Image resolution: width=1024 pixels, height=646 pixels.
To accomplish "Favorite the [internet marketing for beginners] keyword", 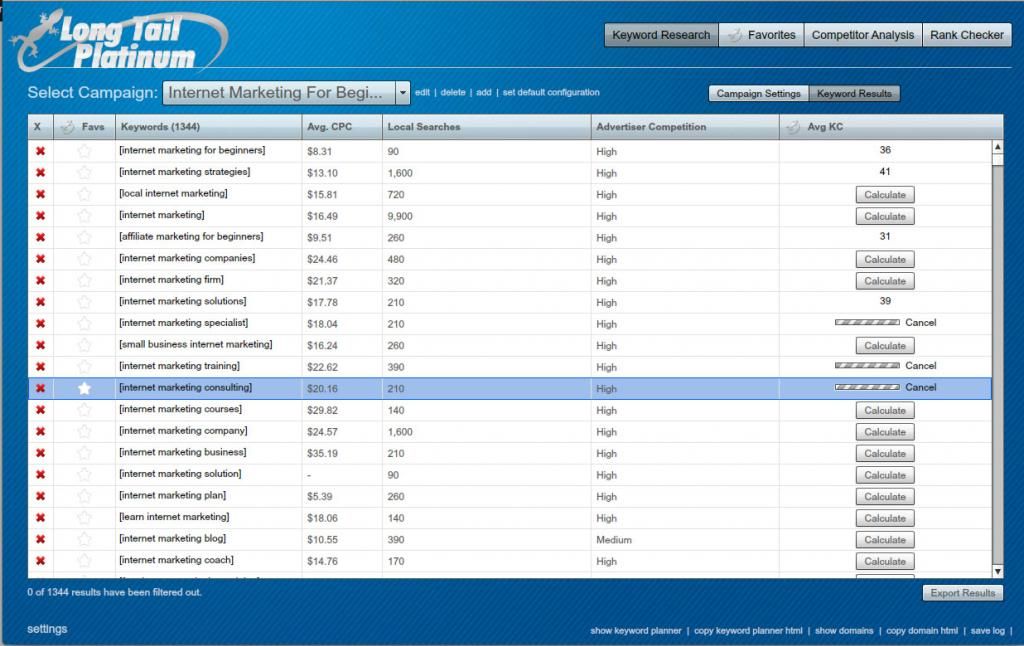I will coord(84,151).
